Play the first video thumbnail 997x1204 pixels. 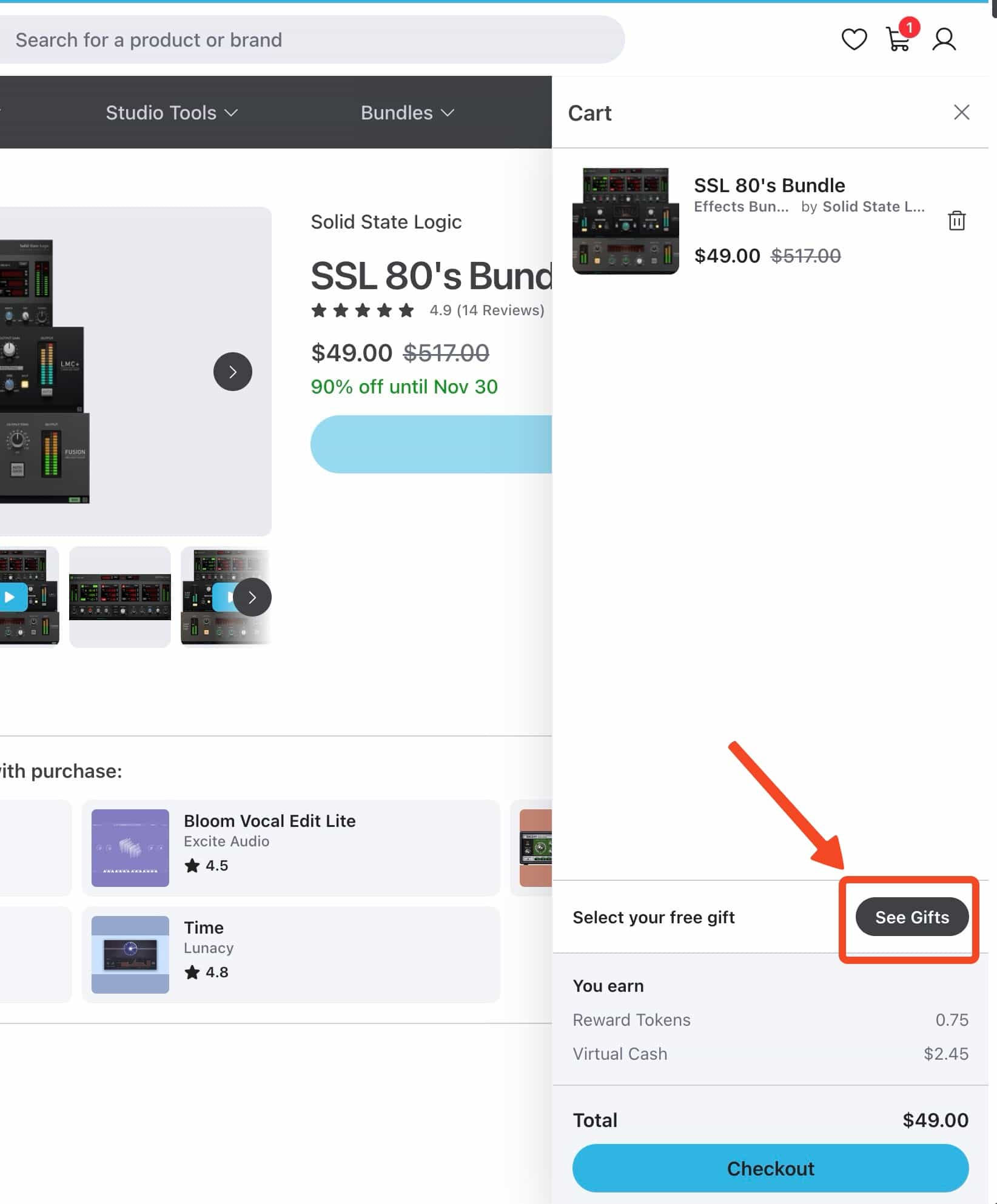click(11, 597)
